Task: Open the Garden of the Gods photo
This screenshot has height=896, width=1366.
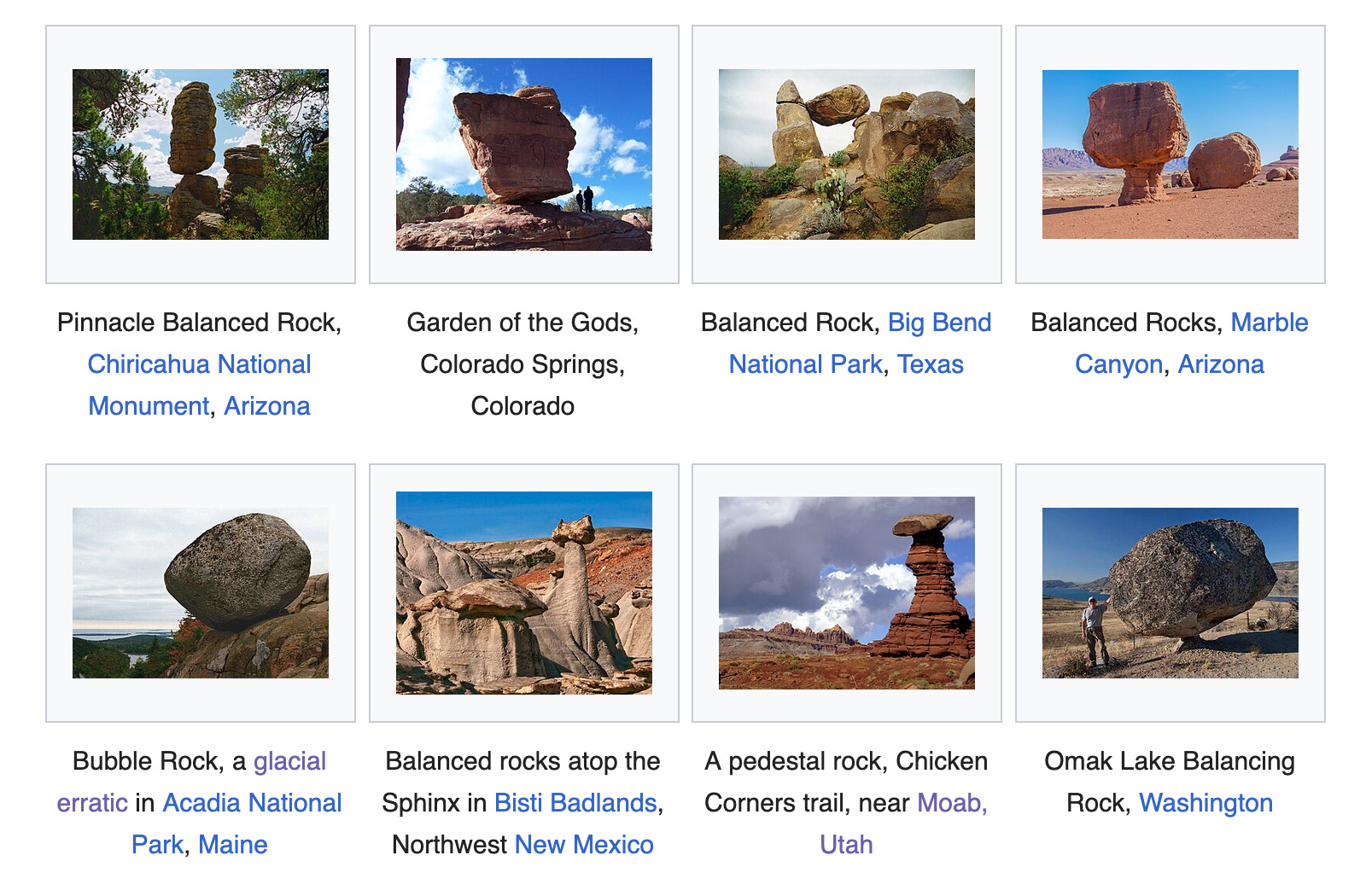Action: 524,154
